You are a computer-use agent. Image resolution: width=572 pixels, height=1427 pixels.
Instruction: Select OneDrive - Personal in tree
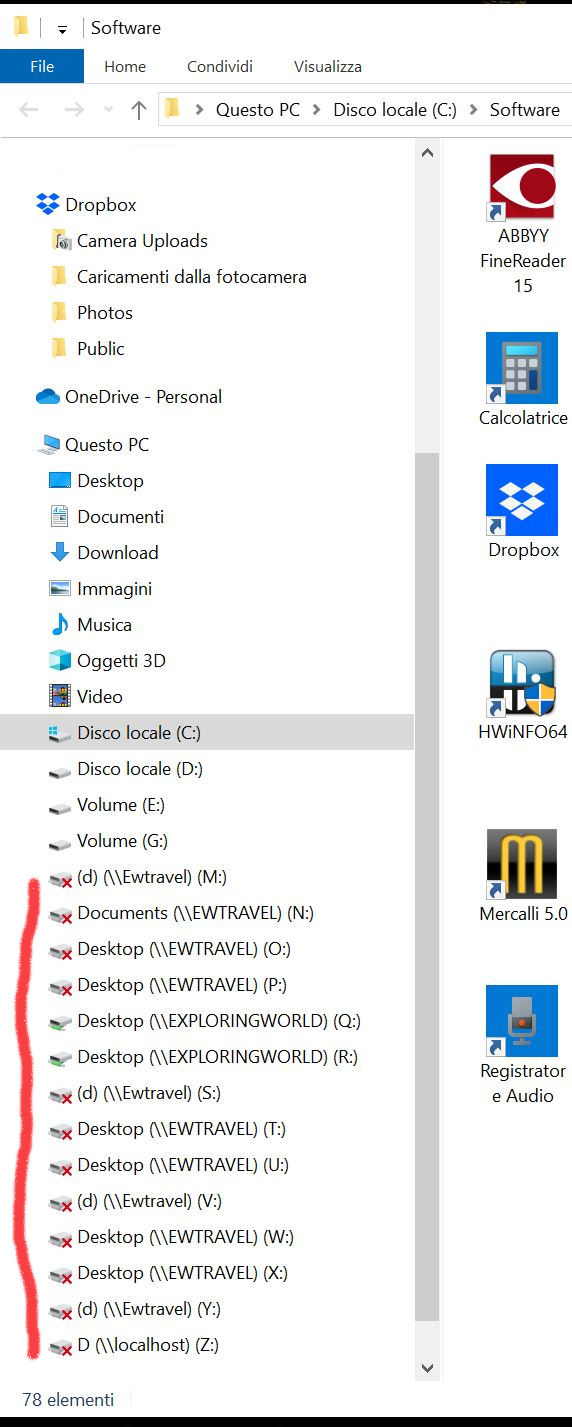point(144,397)
